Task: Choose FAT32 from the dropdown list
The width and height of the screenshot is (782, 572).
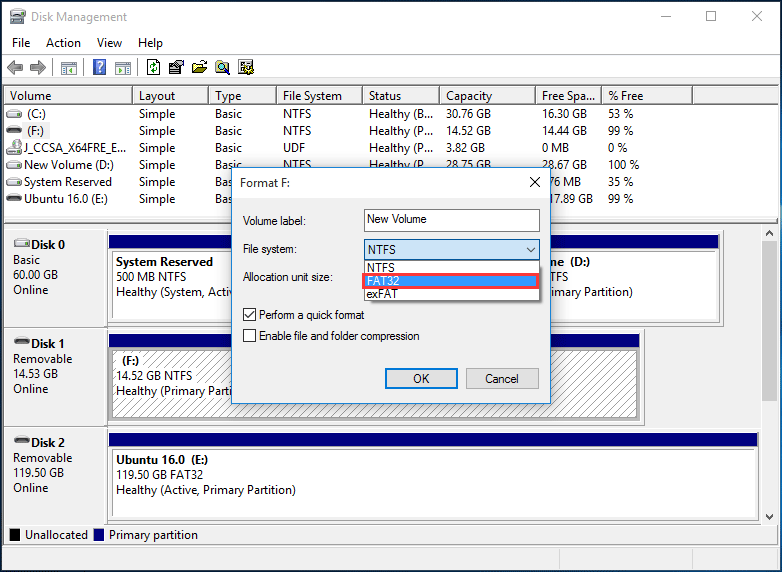Action: pyautogui.click(x=450, y=281)
